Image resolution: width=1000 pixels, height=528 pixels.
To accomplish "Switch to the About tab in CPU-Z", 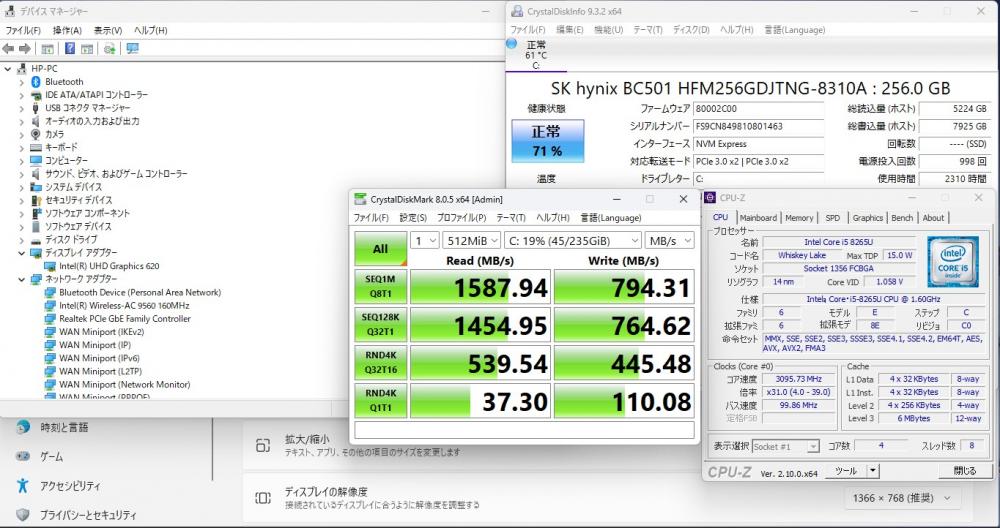I will pos(933,217).
